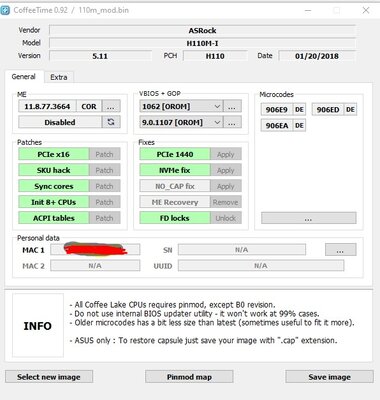Click the FD locks indicator
The image size is (380, 400).
click(x=175, y=218)
